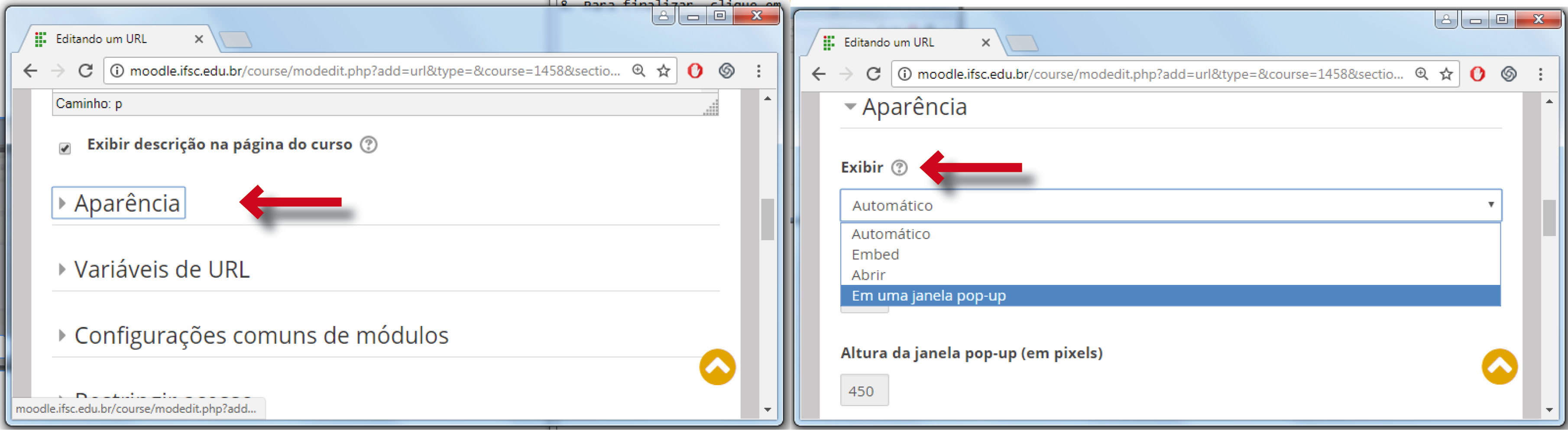The height and width of the screenshot is (430, 1568).
Task: Click back arrow in right browser window
Action: pyautogui.click(x=818, y=74)
